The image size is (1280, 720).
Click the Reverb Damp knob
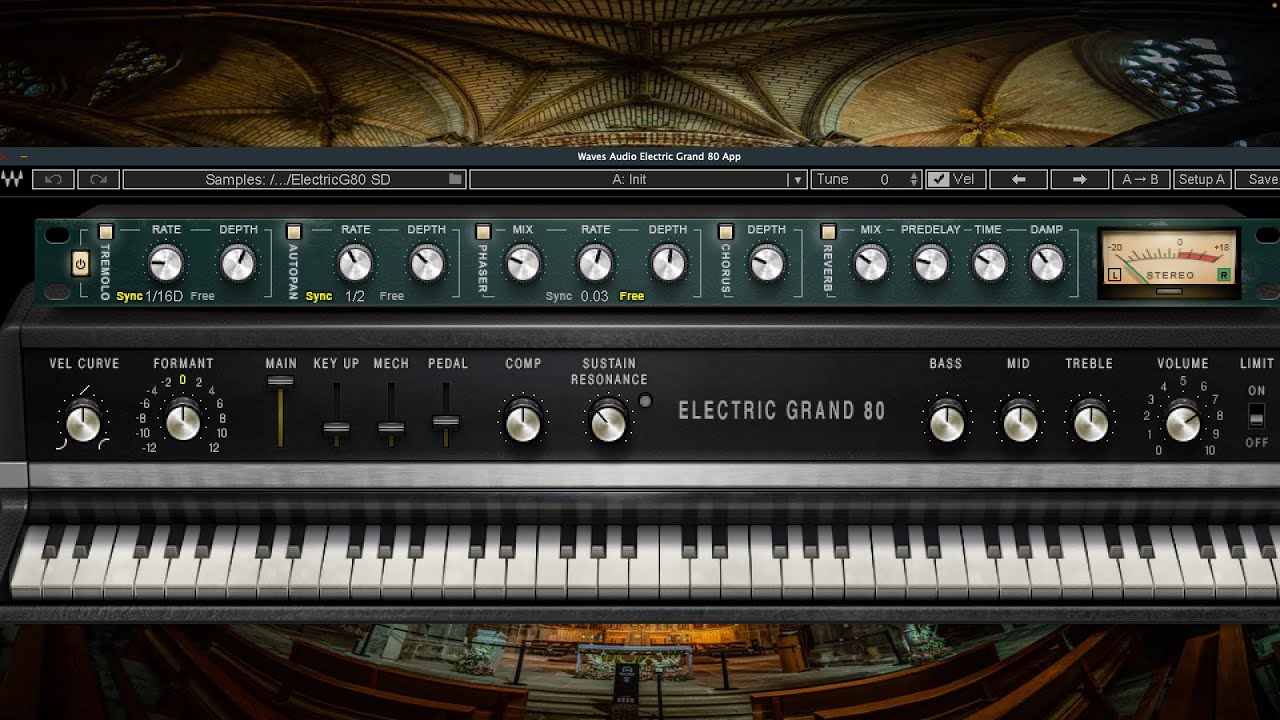(x=1047, y=264)
